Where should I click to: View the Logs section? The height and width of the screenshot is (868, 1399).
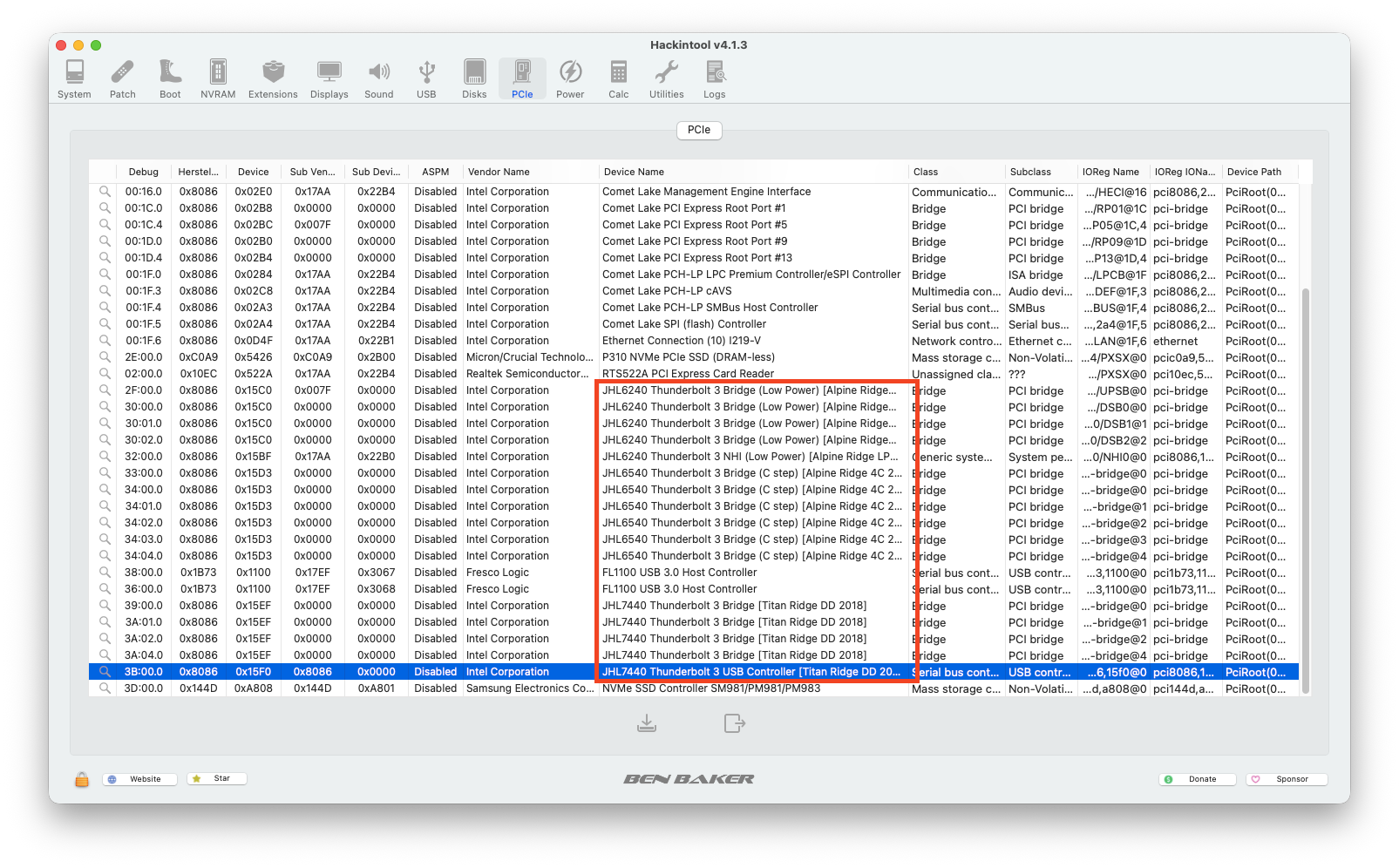715,78
